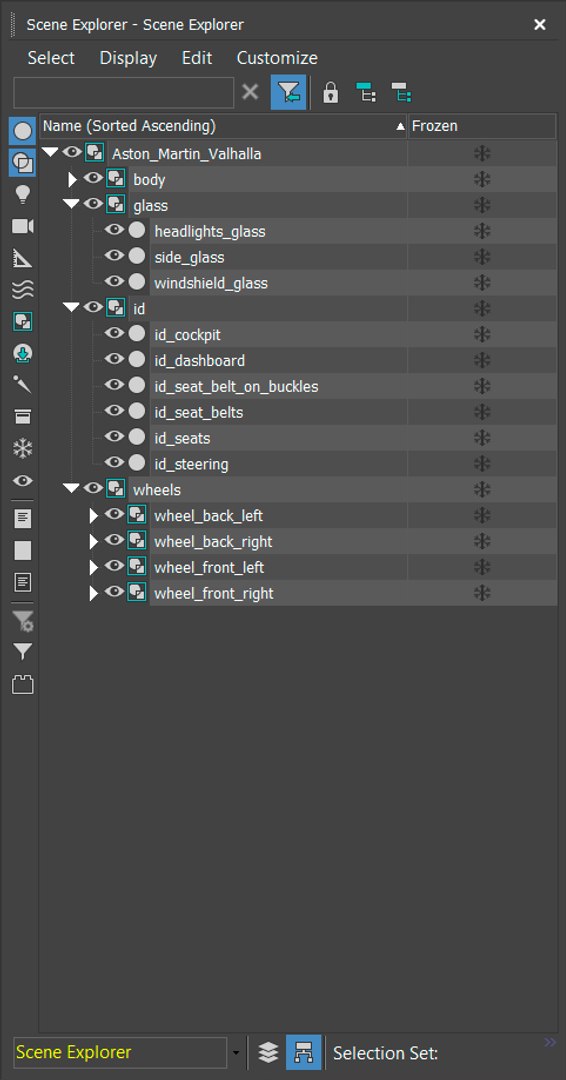This screenshot has height=1080, width=566.
Task: Click the battlement-shaped bottom sidebar icon
Action: coord(23,685)
